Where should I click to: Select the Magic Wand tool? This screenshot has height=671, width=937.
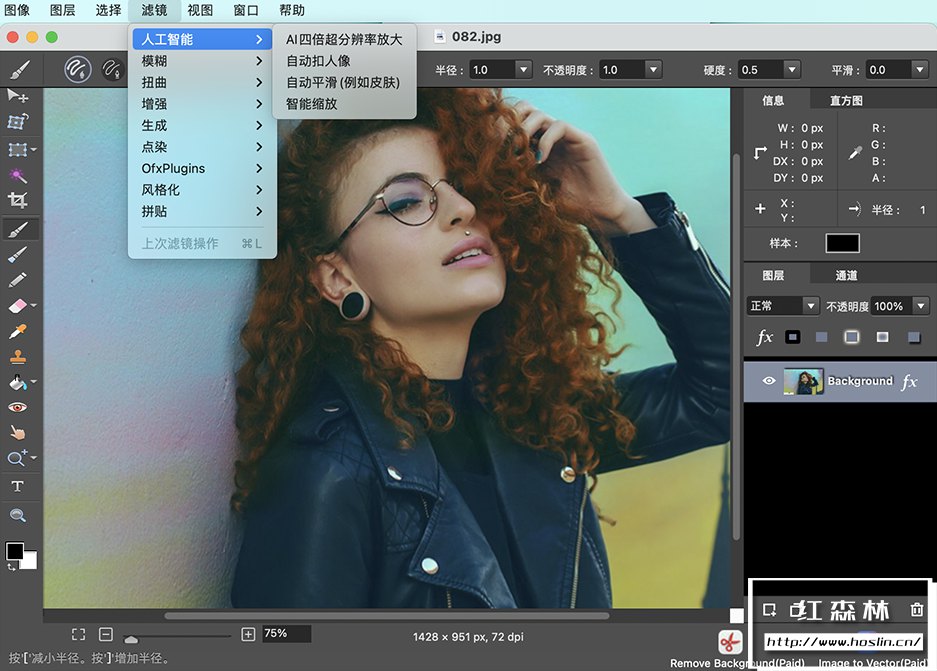17,175
